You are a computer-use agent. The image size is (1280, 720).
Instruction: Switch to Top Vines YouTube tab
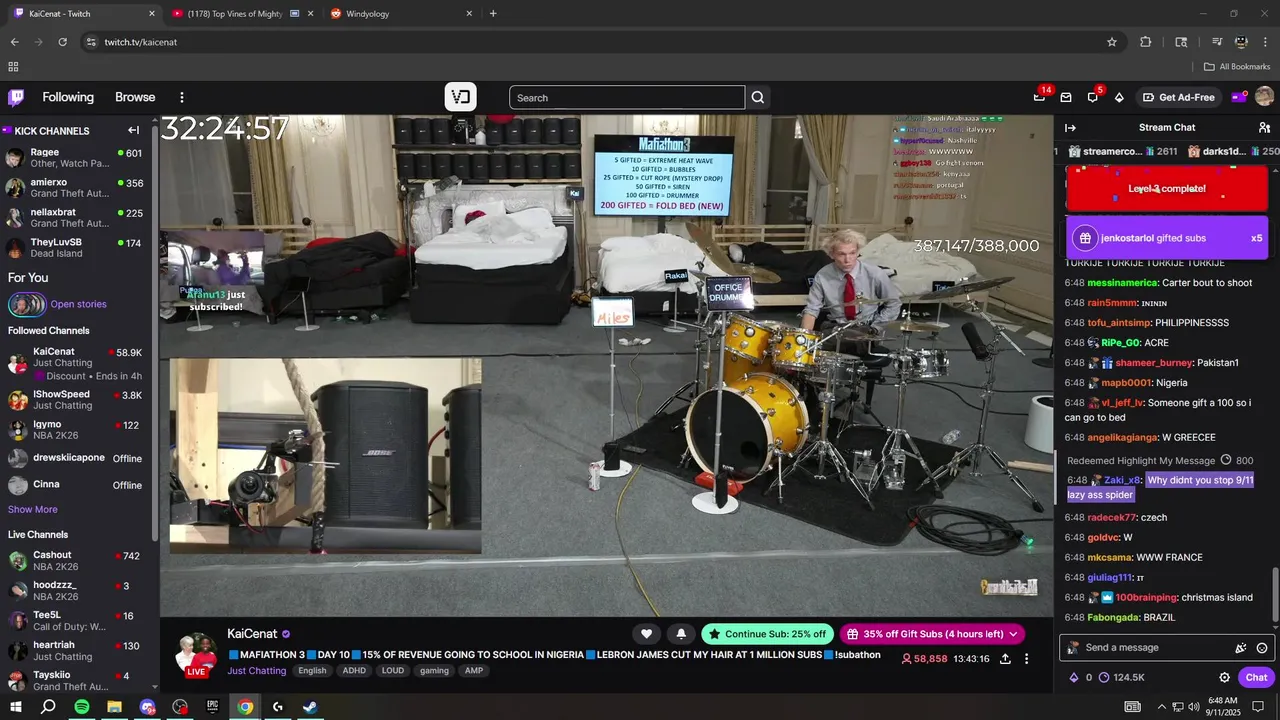tap(243, 14)
